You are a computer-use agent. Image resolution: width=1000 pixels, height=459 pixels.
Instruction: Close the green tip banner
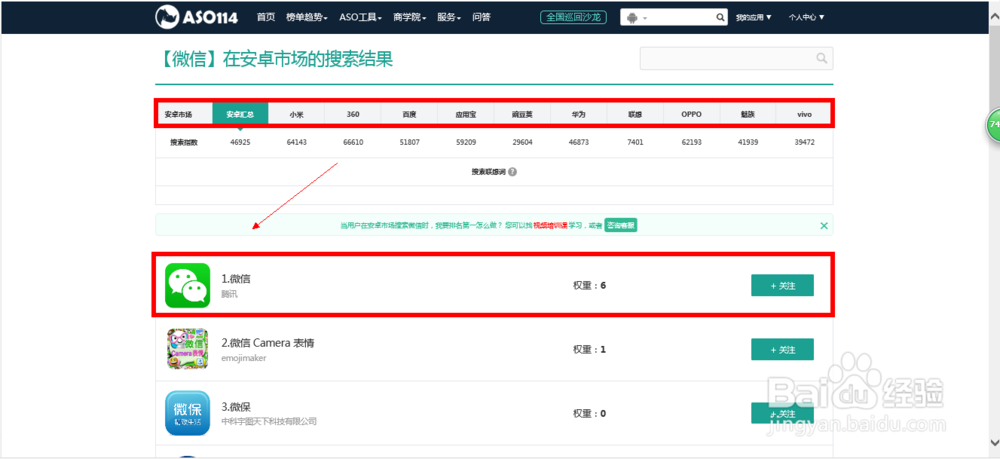824,225
